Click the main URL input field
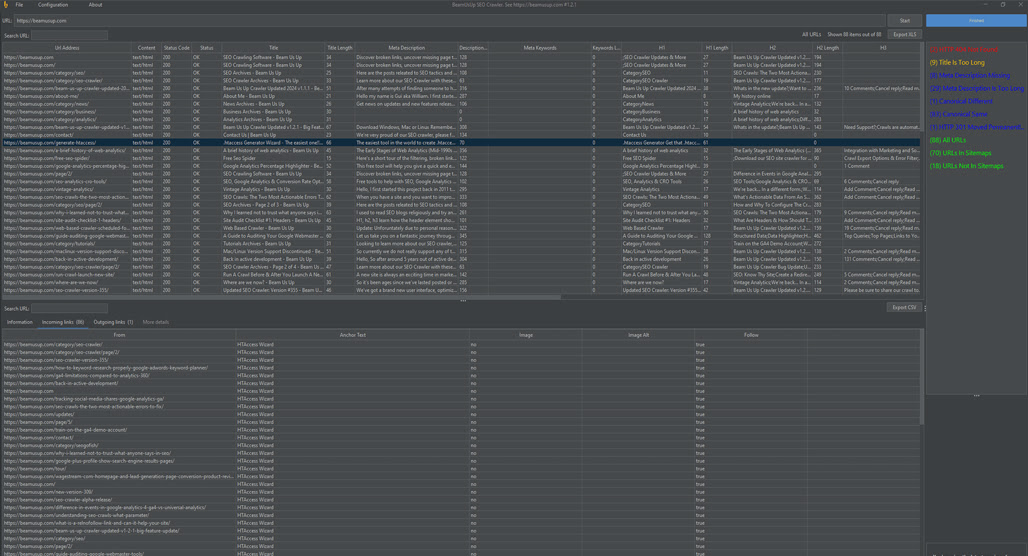 point(450,20)
